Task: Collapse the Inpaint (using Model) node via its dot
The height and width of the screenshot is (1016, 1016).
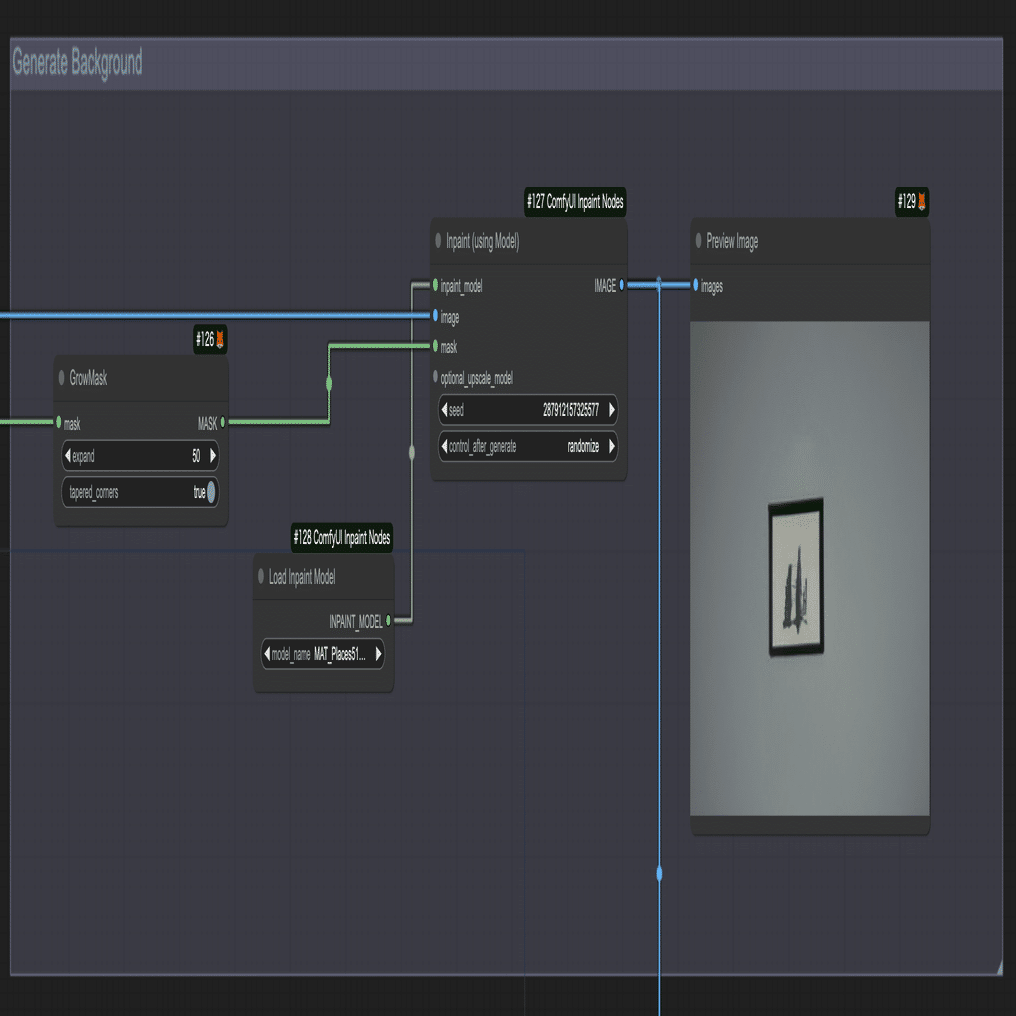Action: (438, 241)
